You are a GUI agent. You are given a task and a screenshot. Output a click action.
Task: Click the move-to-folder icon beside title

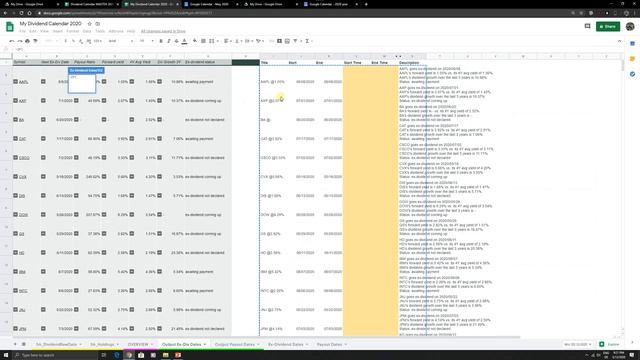(98, 24)
